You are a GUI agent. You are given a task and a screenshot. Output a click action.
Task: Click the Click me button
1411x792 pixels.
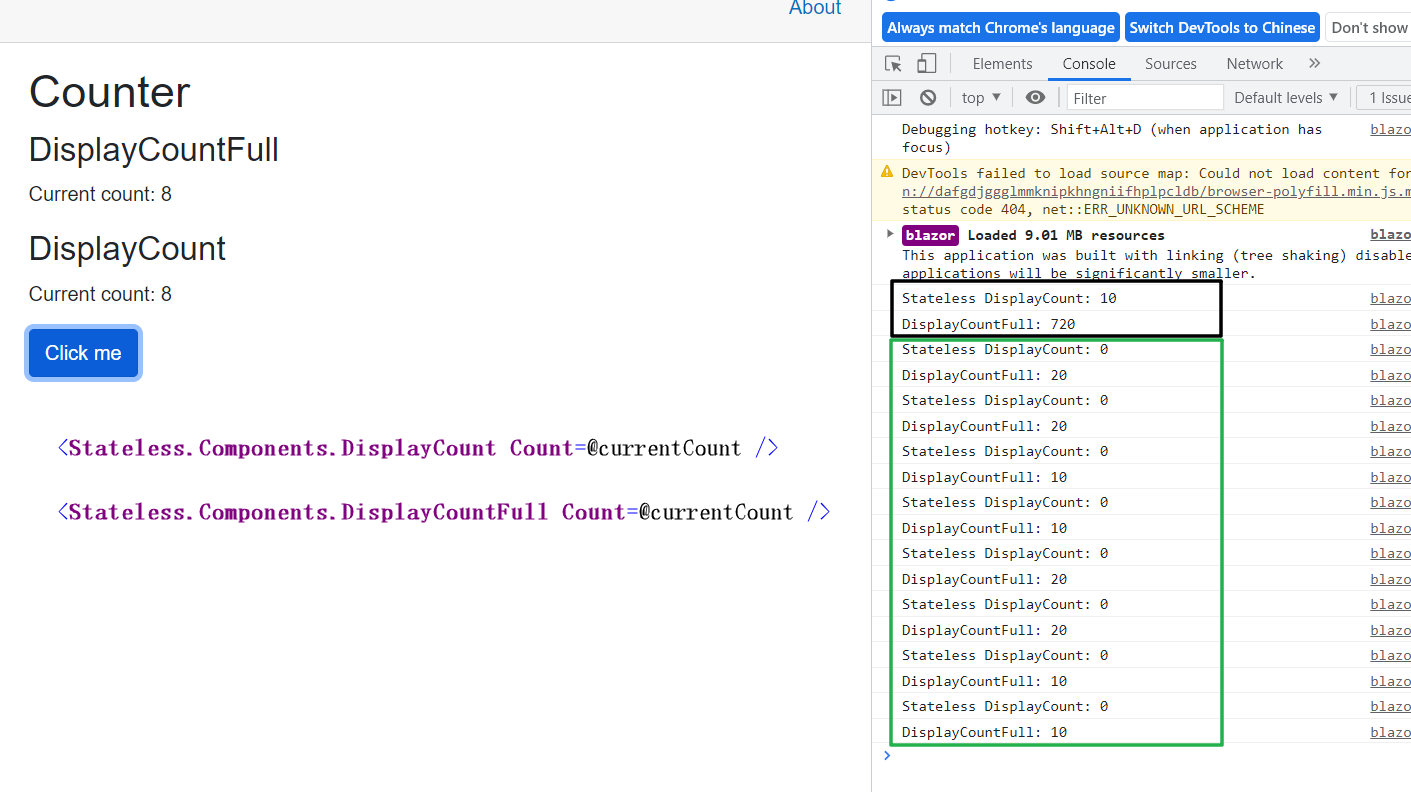pos(83,353)
